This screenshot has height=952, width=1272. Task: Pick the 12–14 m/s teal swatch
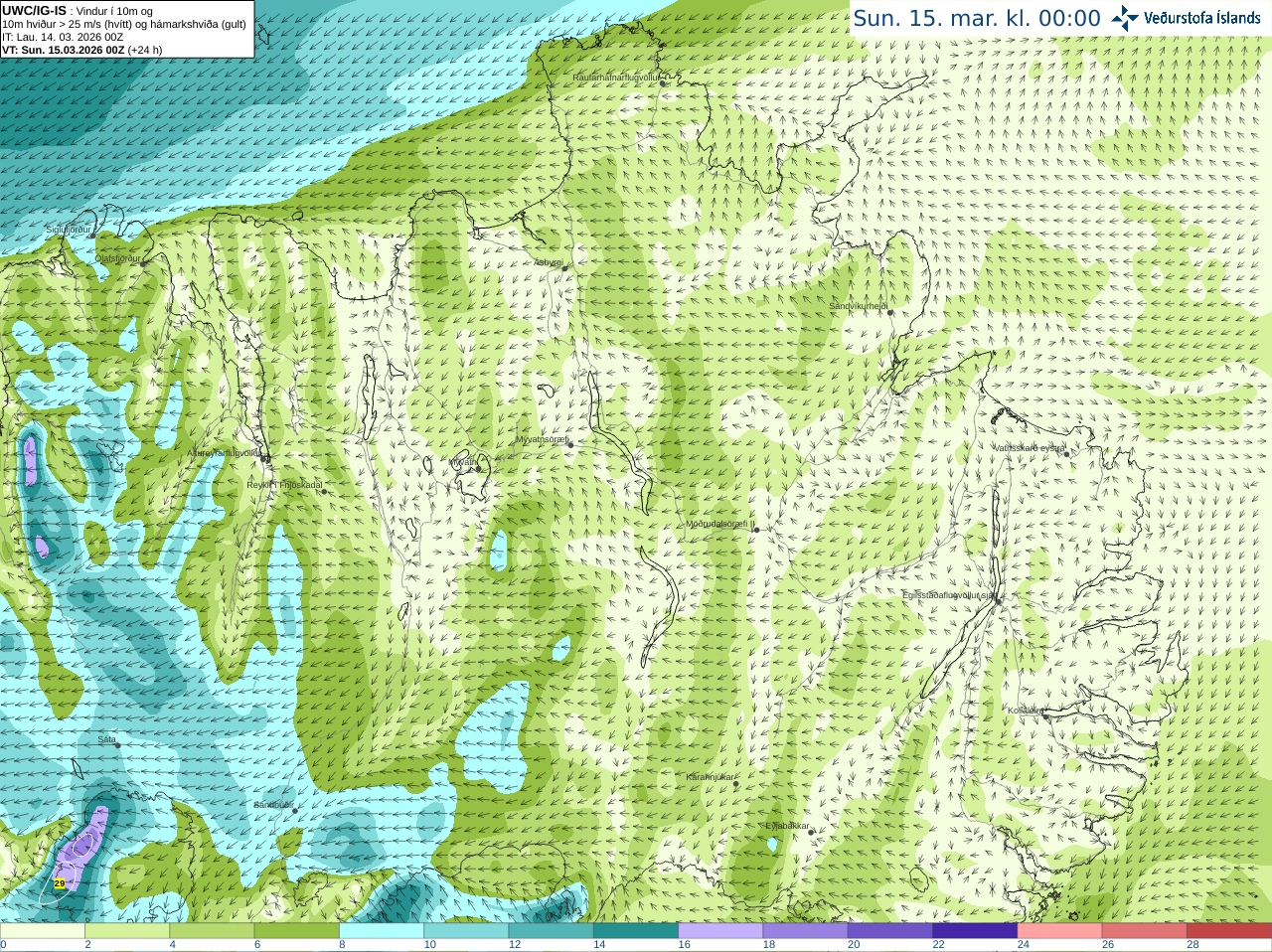click(551, 931)
